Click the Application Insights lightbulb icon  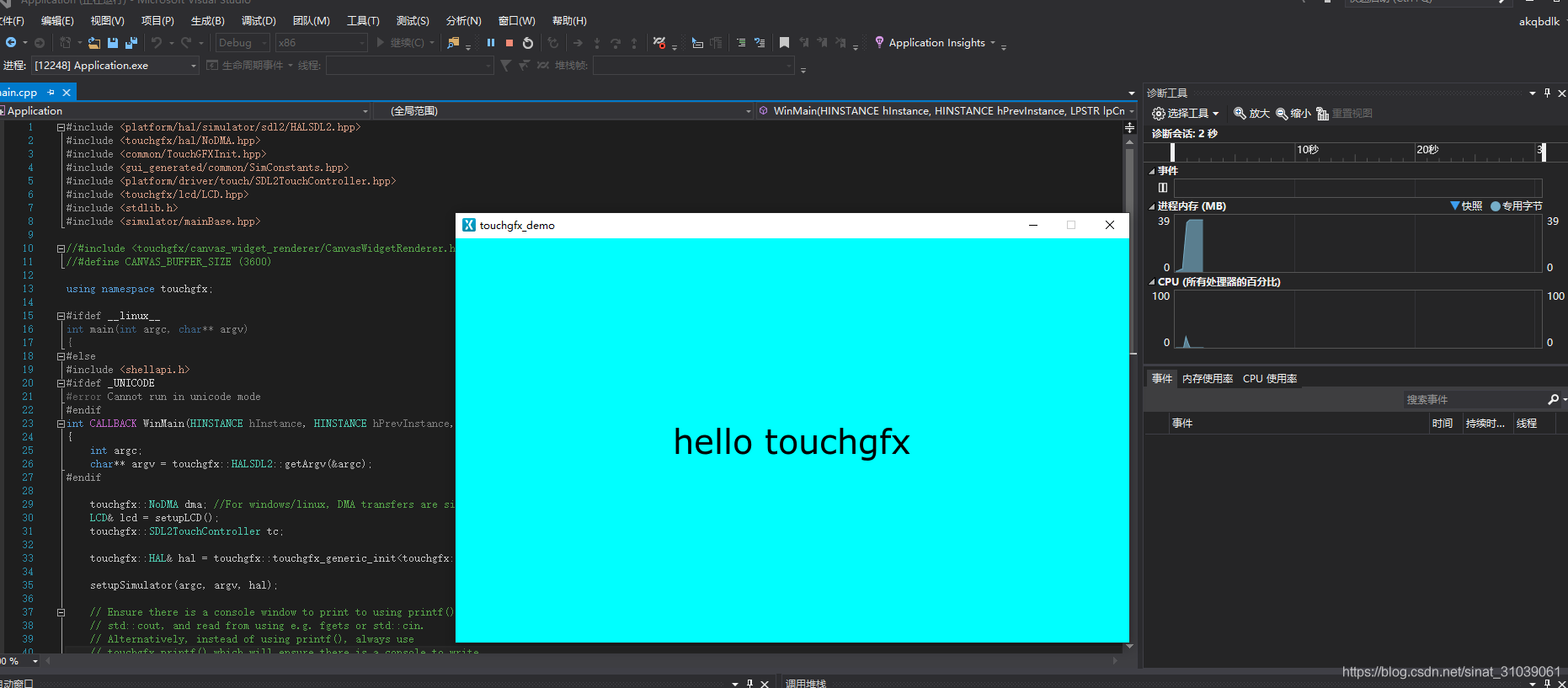879,42
